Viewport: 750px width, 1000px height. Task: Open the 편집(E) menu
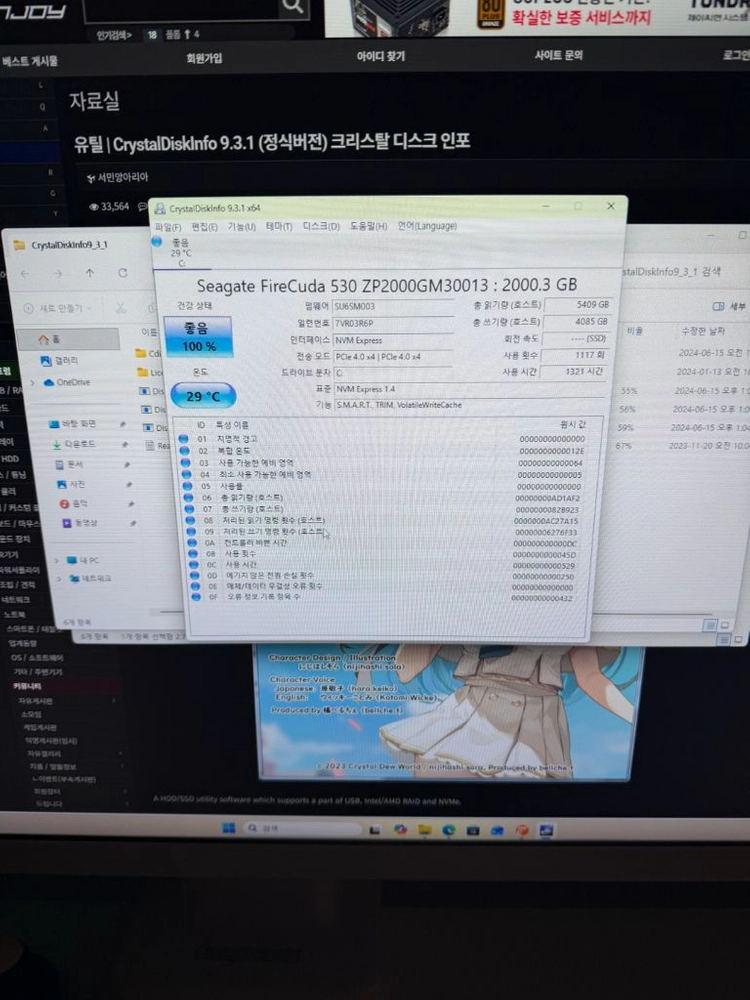pyautogui.click(x=205, y=227)
